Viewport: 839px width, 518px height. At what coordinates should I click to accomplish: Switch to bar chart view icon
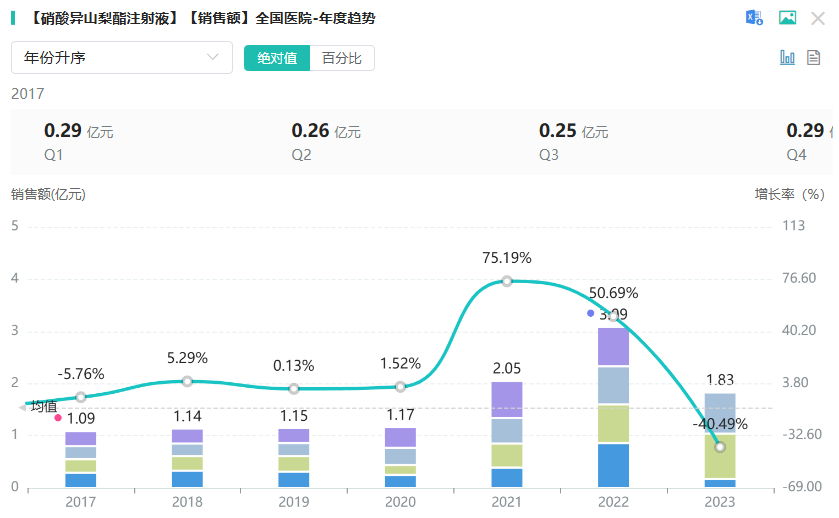click(787, 58)
